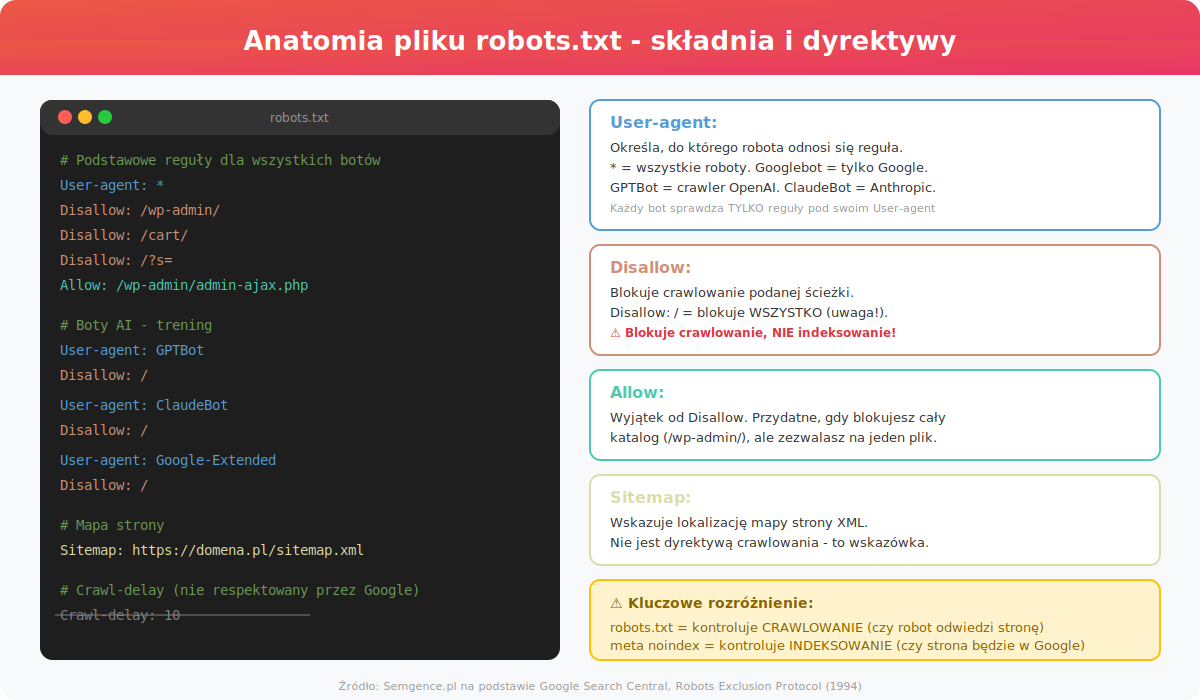This screenshot has height=700, width=1200.
Task: Click comment '# Boty AI - trening'
Action: pyautogui.click(x=136, y=325)
